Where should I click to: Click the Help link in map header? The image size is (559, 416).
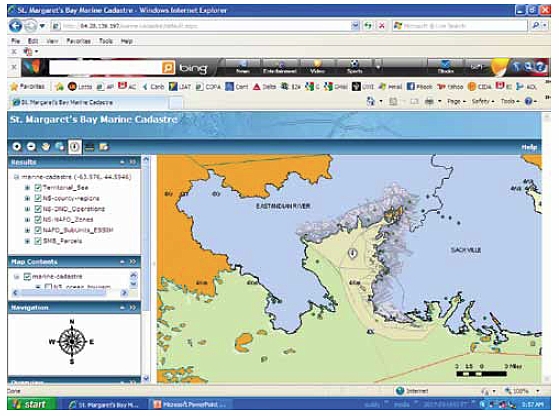(529, 147)
